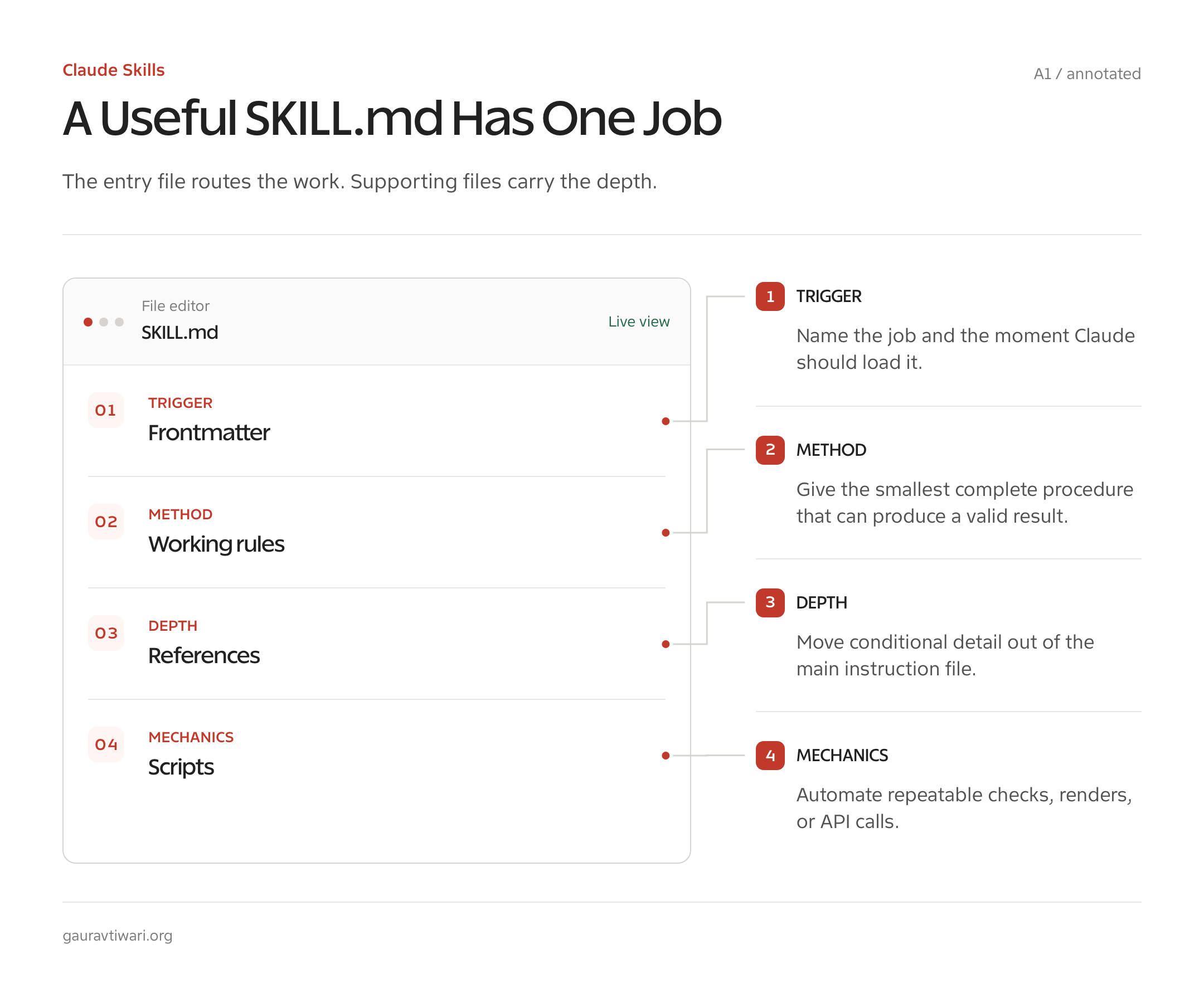Viewport: 1204px width, 1003px height.
Task: Click the Claude Skills heading label
Action: (x=114, y=70)
